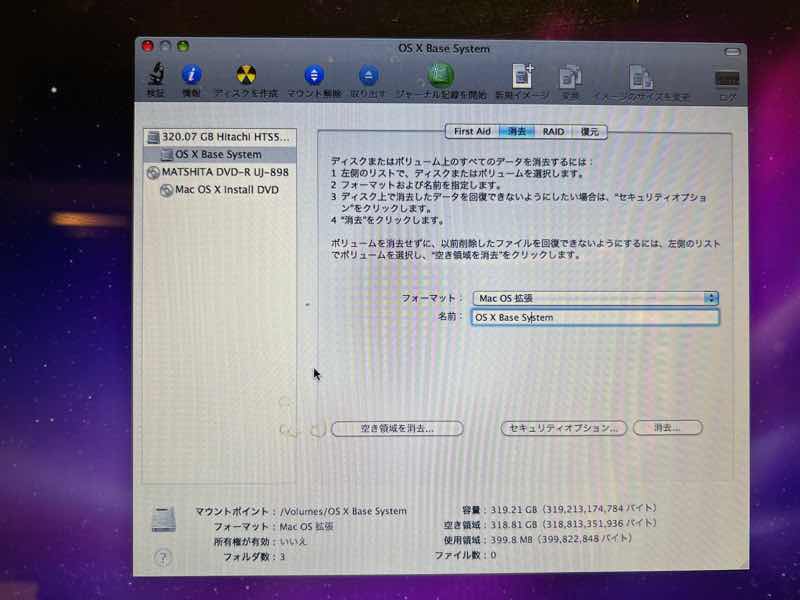The image size is (800, 600).
Task: Select the Mac OS X Install DVD volume
Action: point(219,190)
